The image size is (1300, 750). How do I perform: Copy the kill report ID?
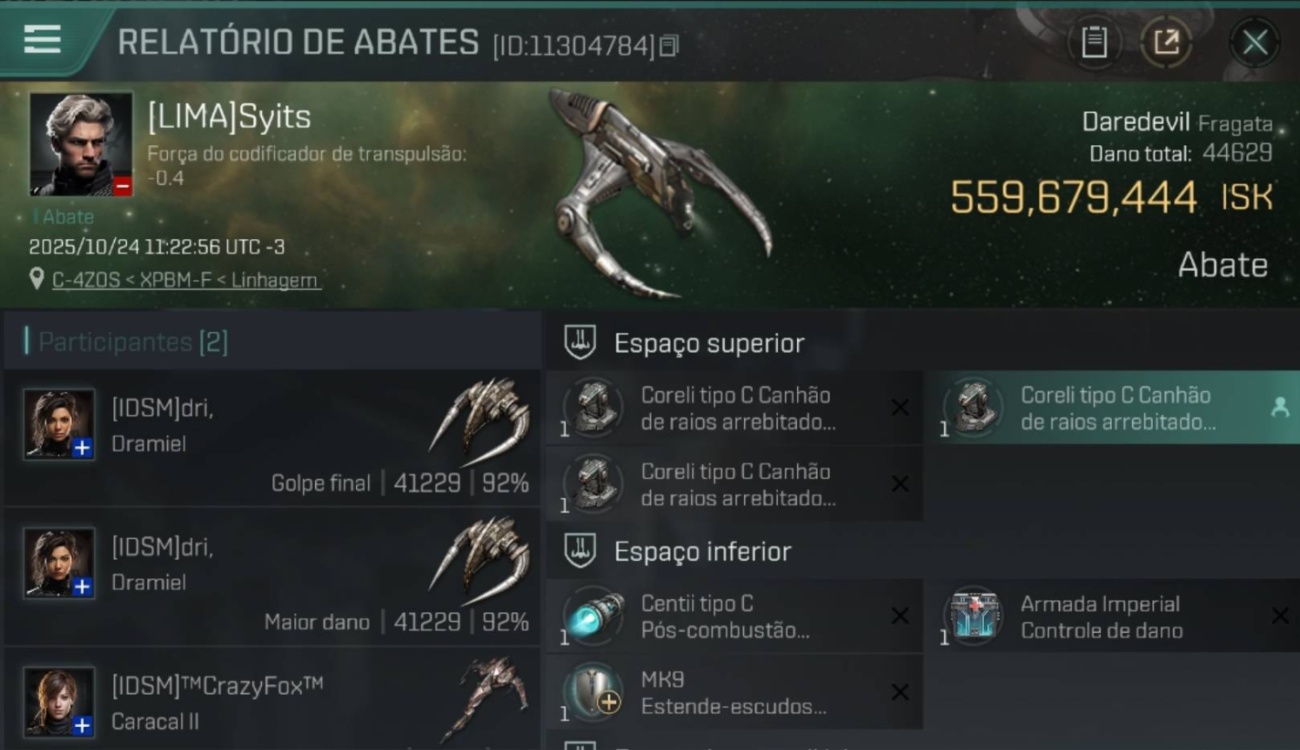669,45
